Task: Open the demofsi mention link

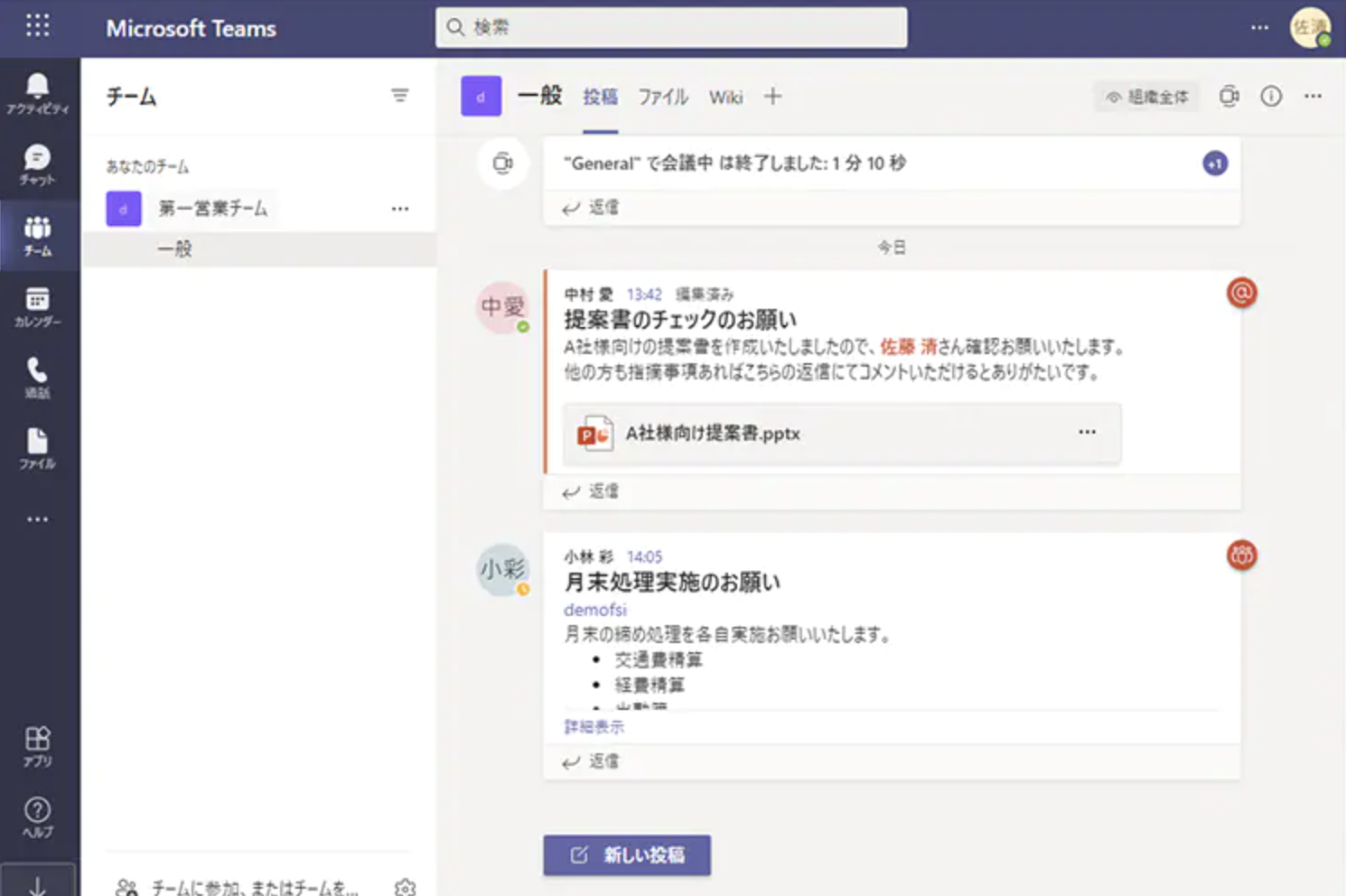Action: [594, 610]
